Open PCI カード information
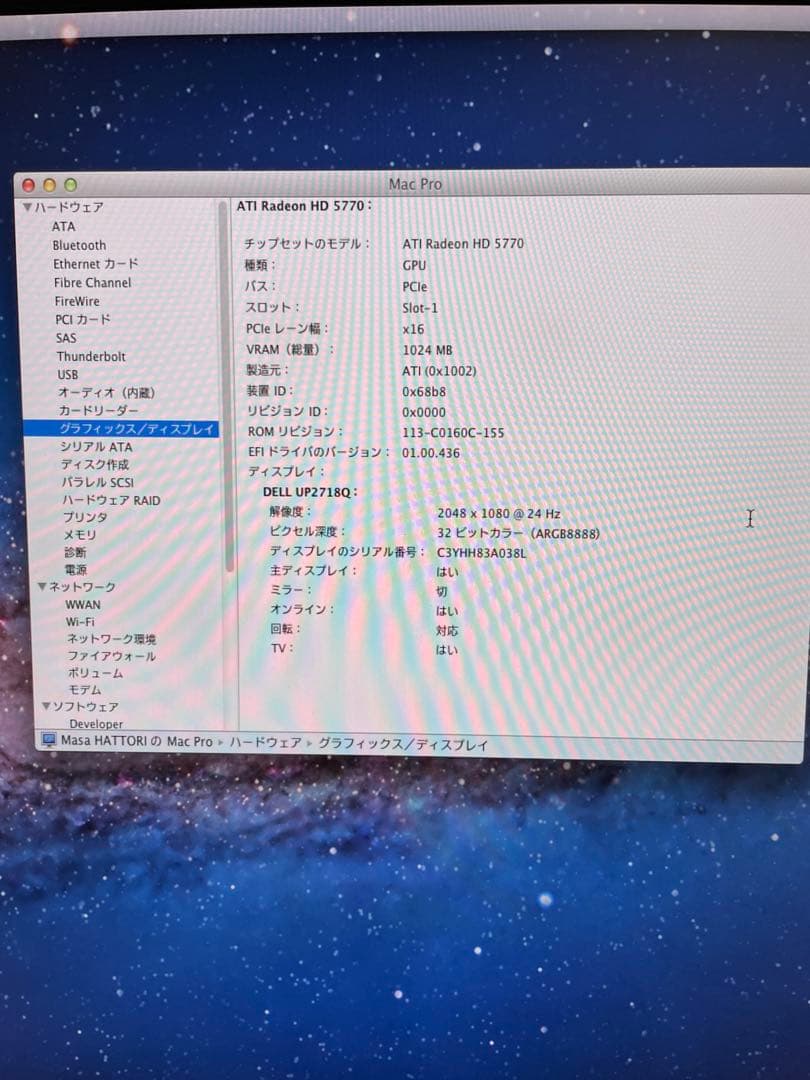This screenshot has height=1080, width=810. click(x=84, y=319)
